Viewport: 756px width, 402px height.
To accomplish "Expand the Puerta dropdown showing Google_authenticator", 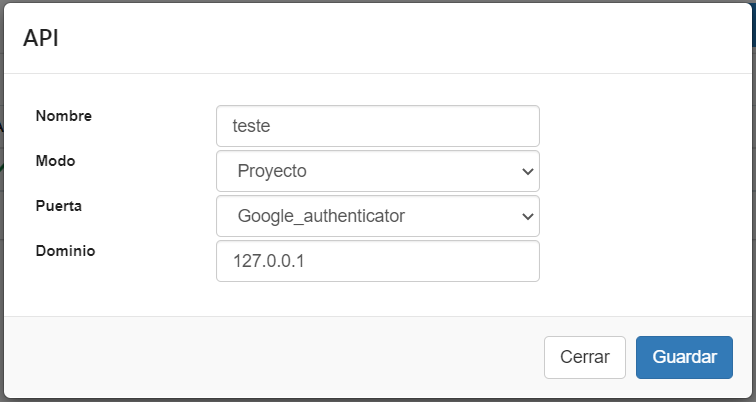I will [x=377, y=216].
